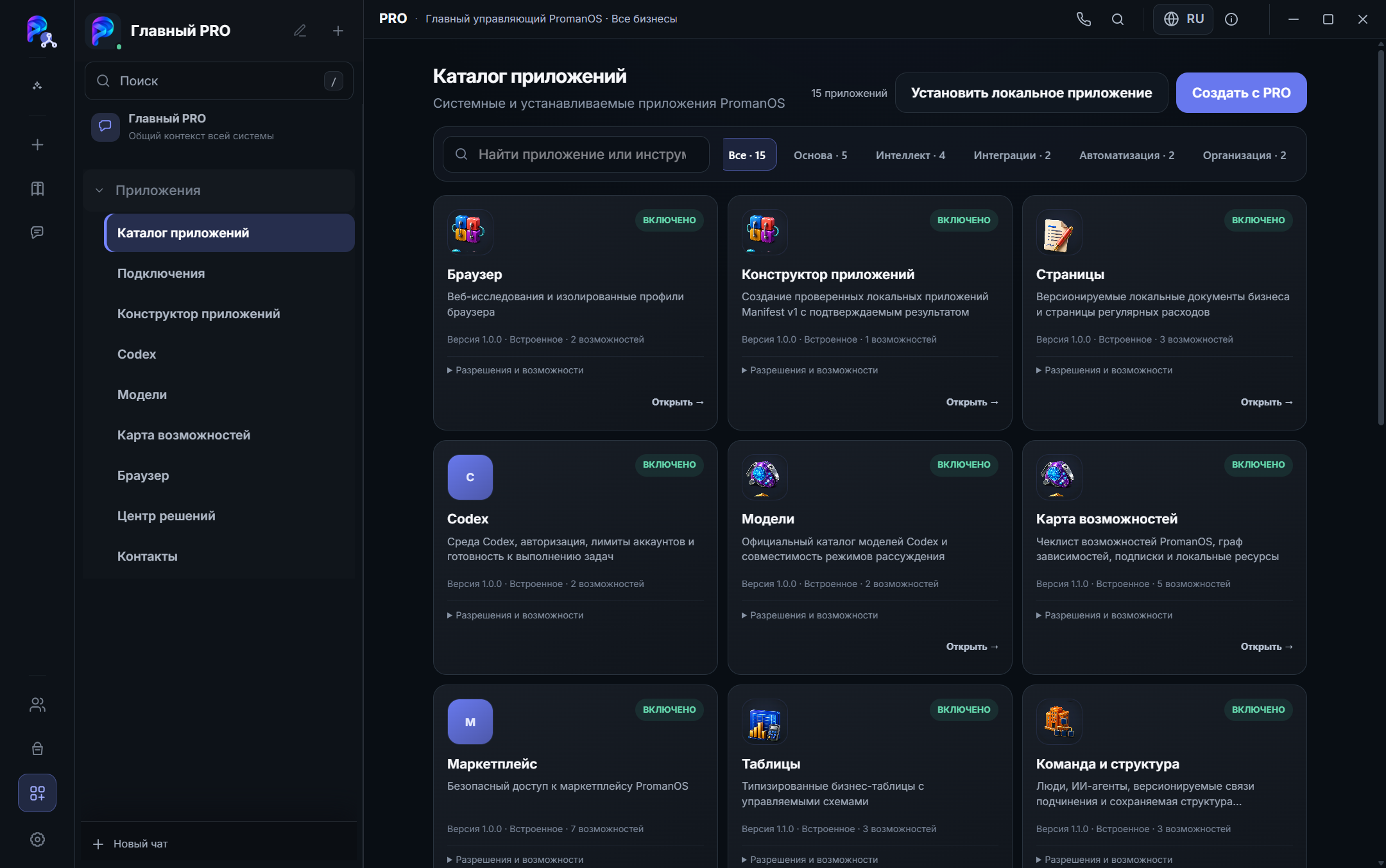This screenshot has height=868, width=1386.
Task: Click the plus icon next to Главный PRO header
Action: (338, 31)
